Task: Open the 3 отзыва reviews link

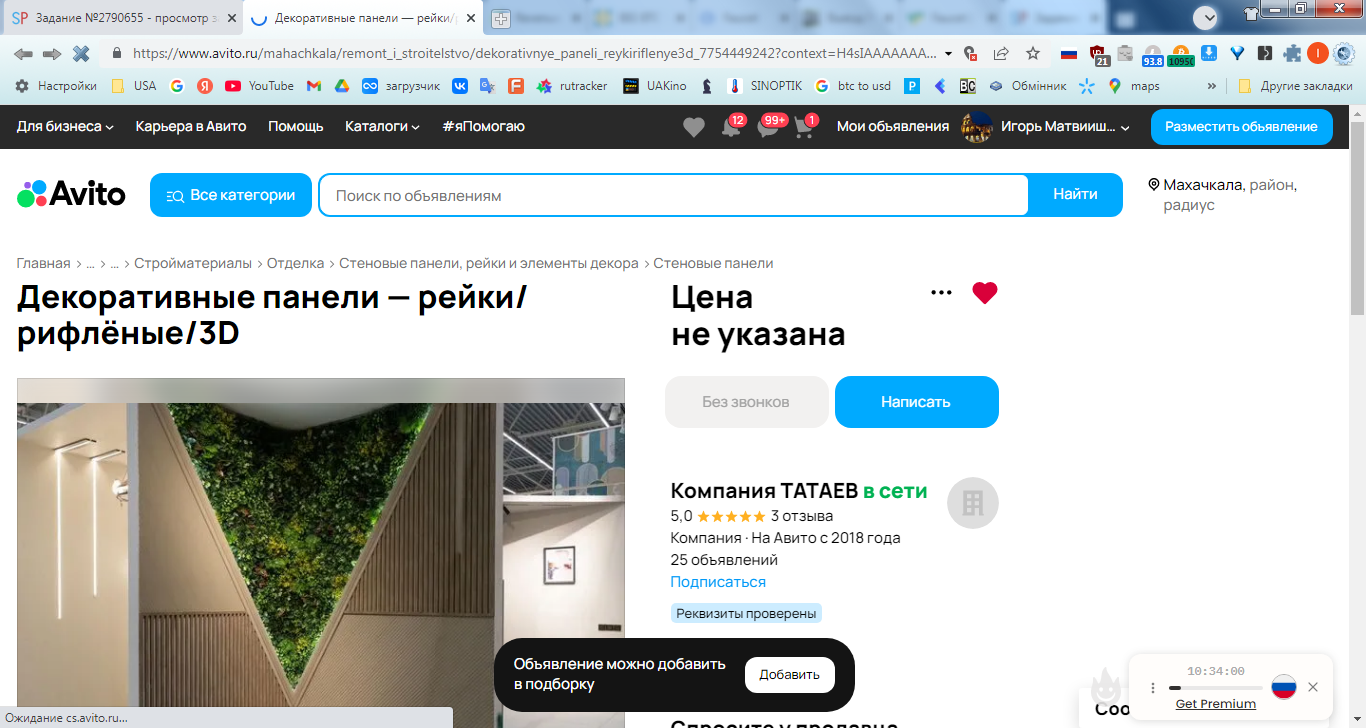Action: 802,516
